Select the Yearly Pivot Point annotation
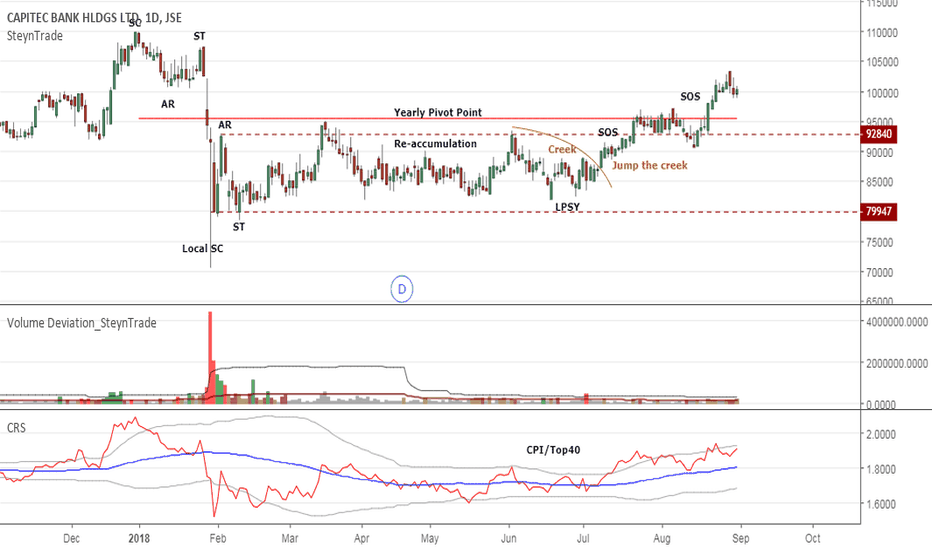 tap(437, 112)
